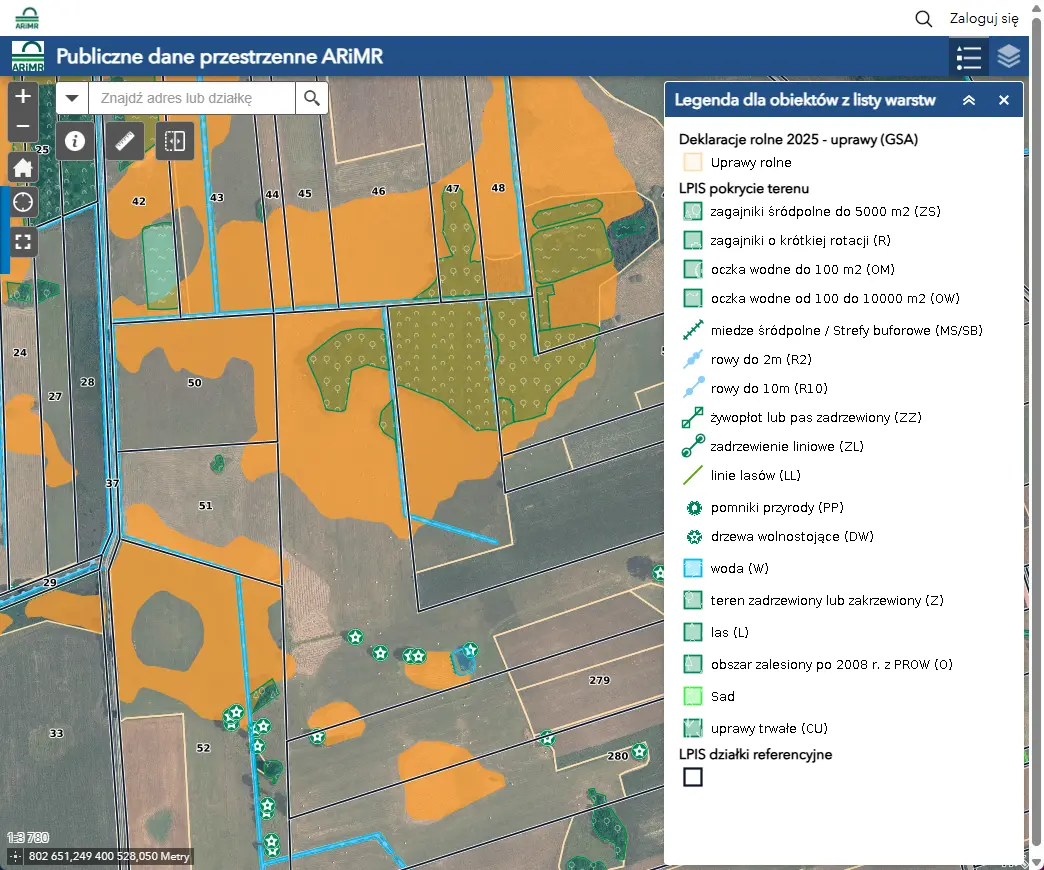Zoom in on the map
The height and width of the screenshot is (870, 1044).
pos(23,96)
